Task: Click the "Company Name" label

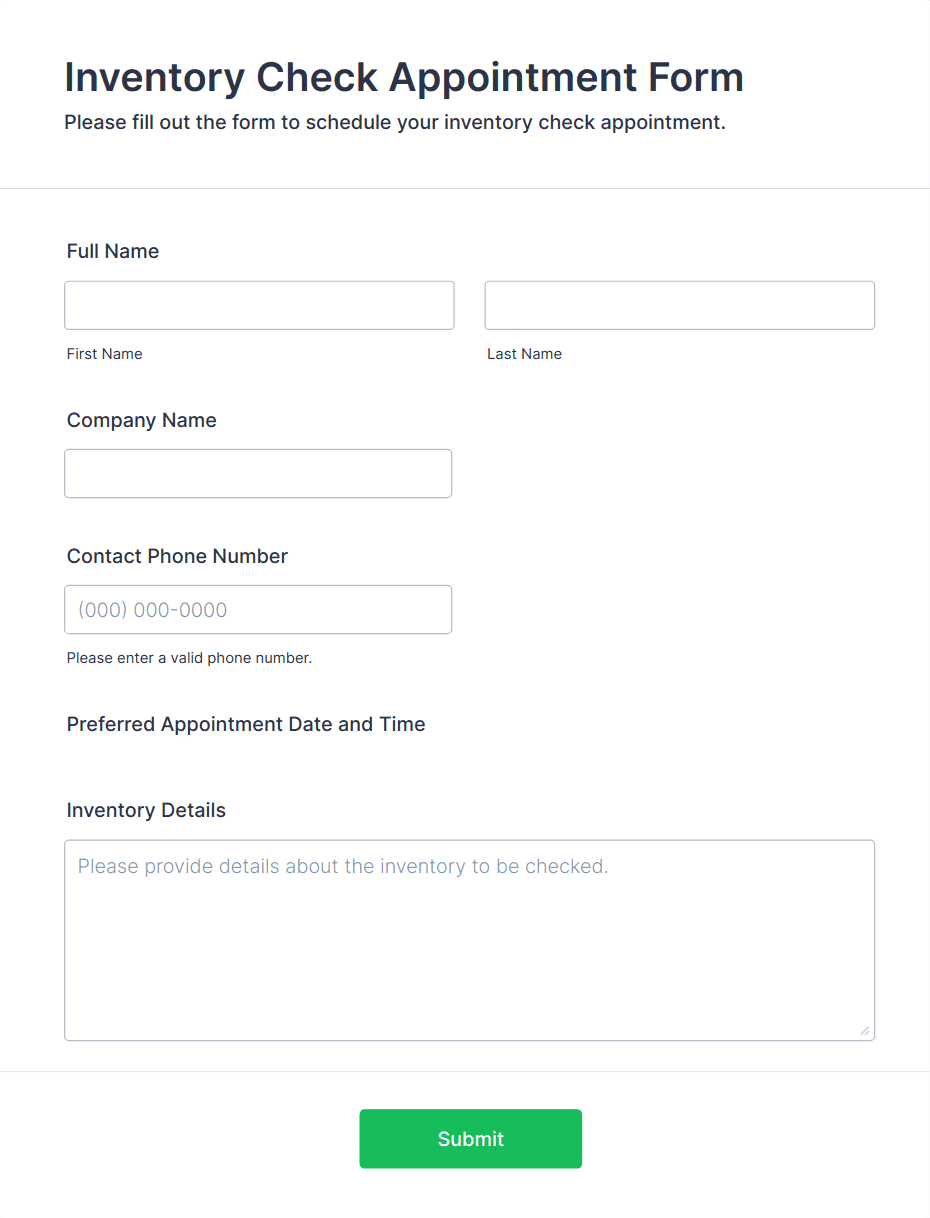Action: click(142, 420)
